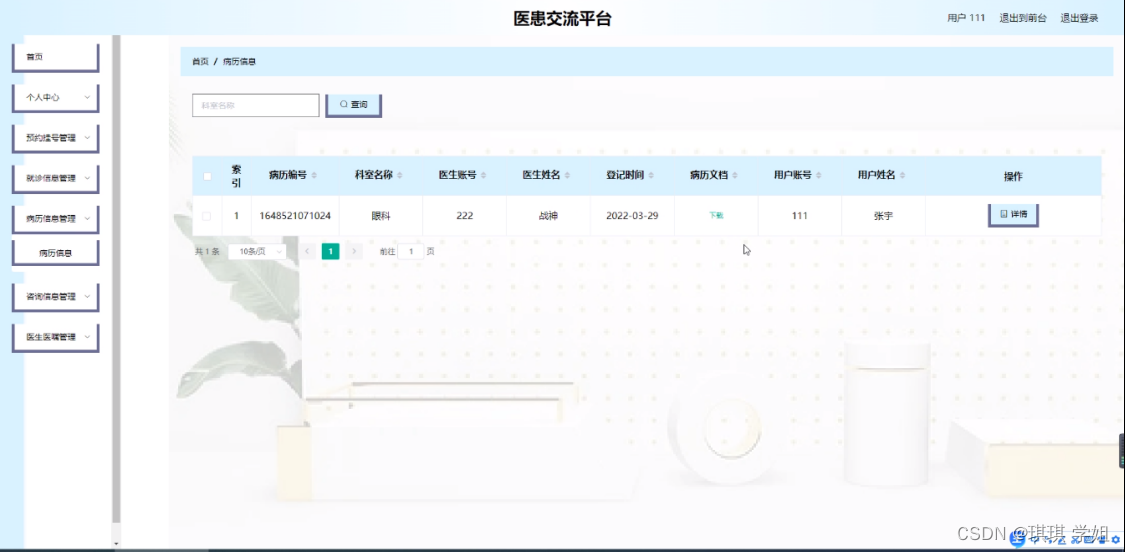This screenshot has width=1125, height=552.
Task: Expand the 预约挂号管理 menu
Action: pyautogui.click(x=55, y=138)
